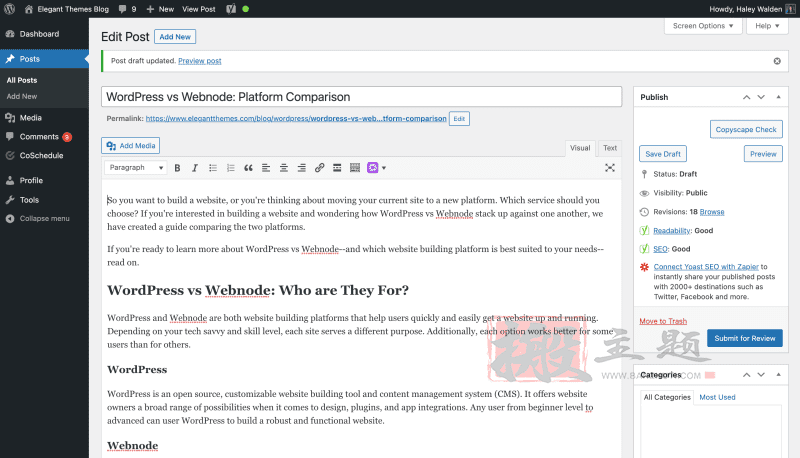Click Add New under Posts sidebar
This screenshot has height=458, width=800.
point(22,96)
